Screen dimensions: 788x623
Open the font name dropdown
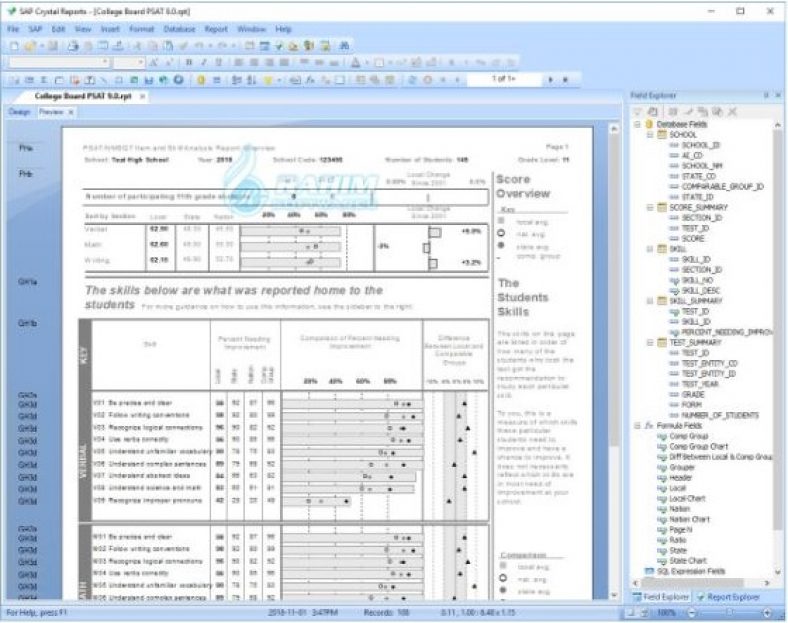click(x=105, y=62)
